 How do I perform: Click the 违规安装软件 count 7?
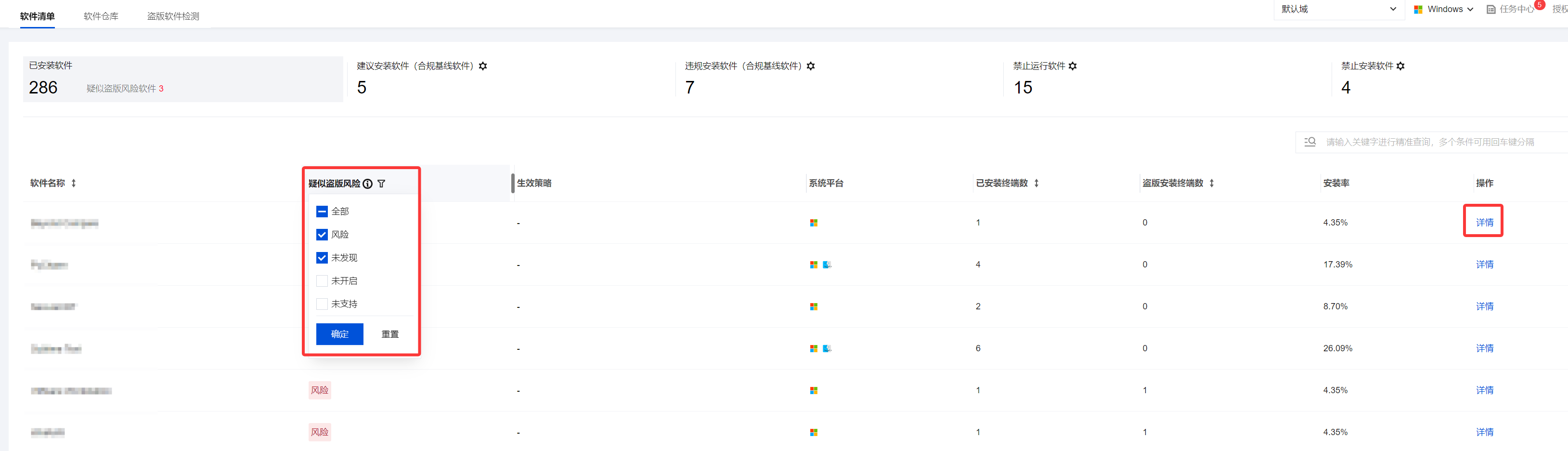click(x=690, y=88)
